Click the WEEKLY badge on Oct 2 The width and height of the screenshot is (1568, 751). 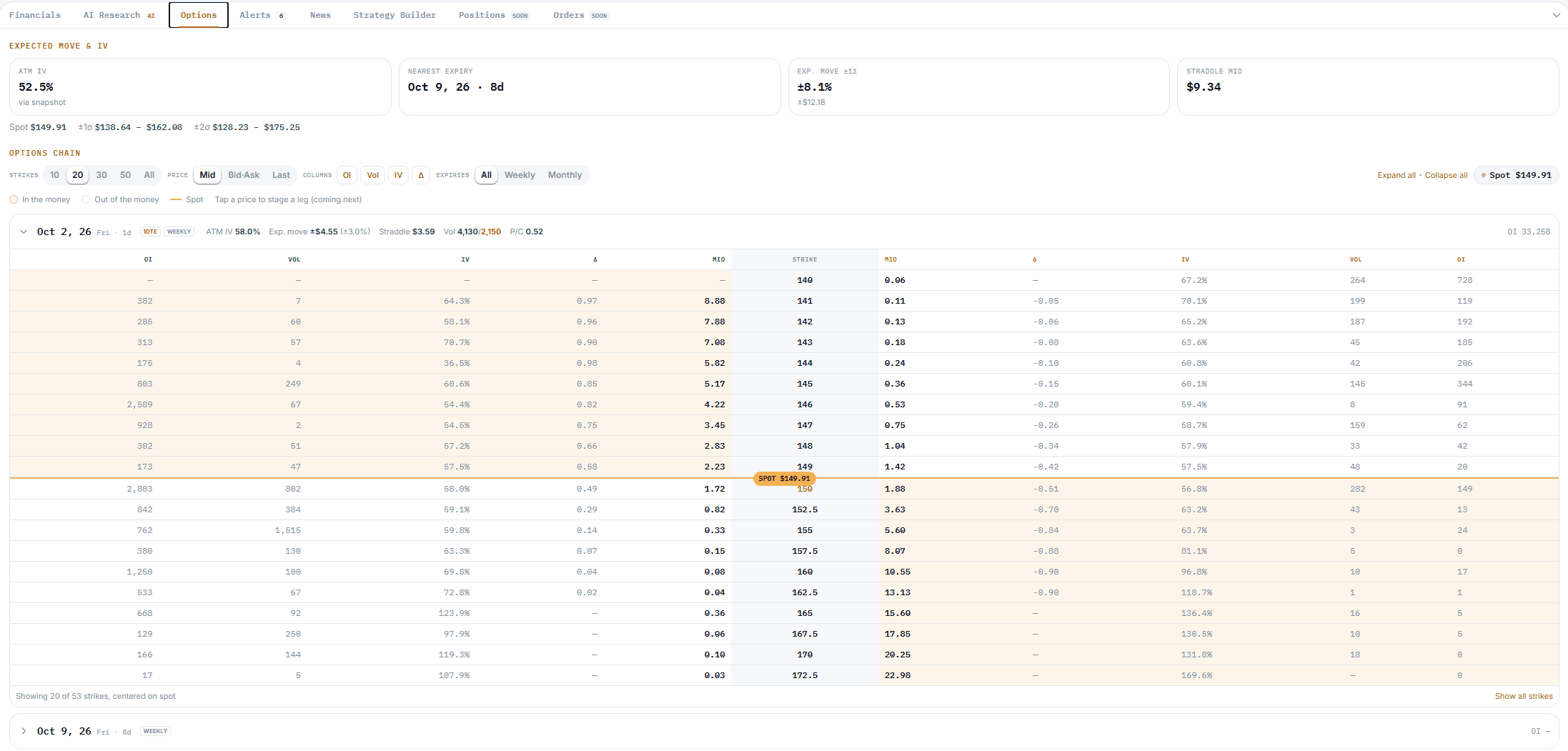[179, 232]
